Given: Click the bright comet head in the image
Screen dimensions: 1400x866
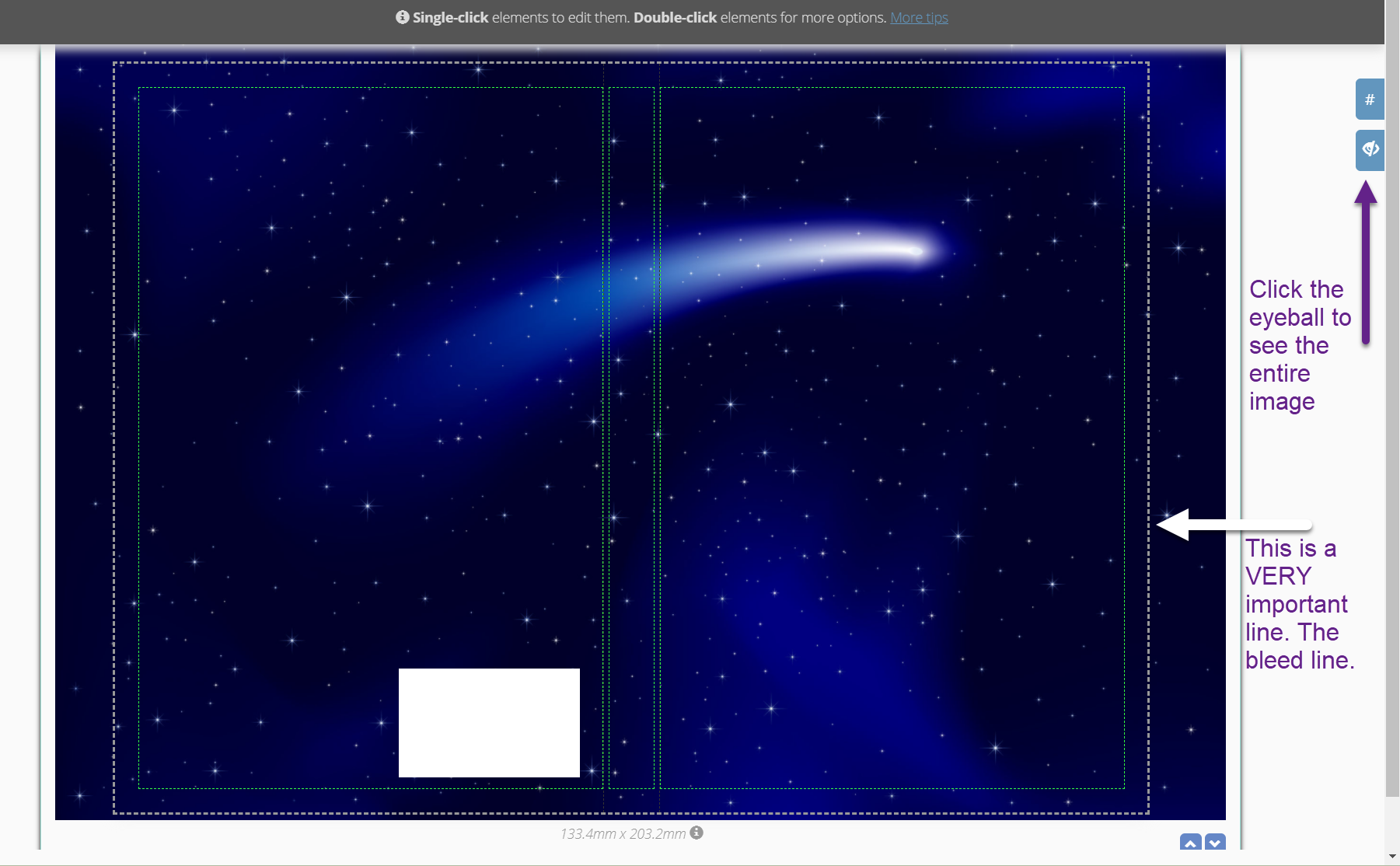Looking at the screenshot, I should tap(913, 250).
